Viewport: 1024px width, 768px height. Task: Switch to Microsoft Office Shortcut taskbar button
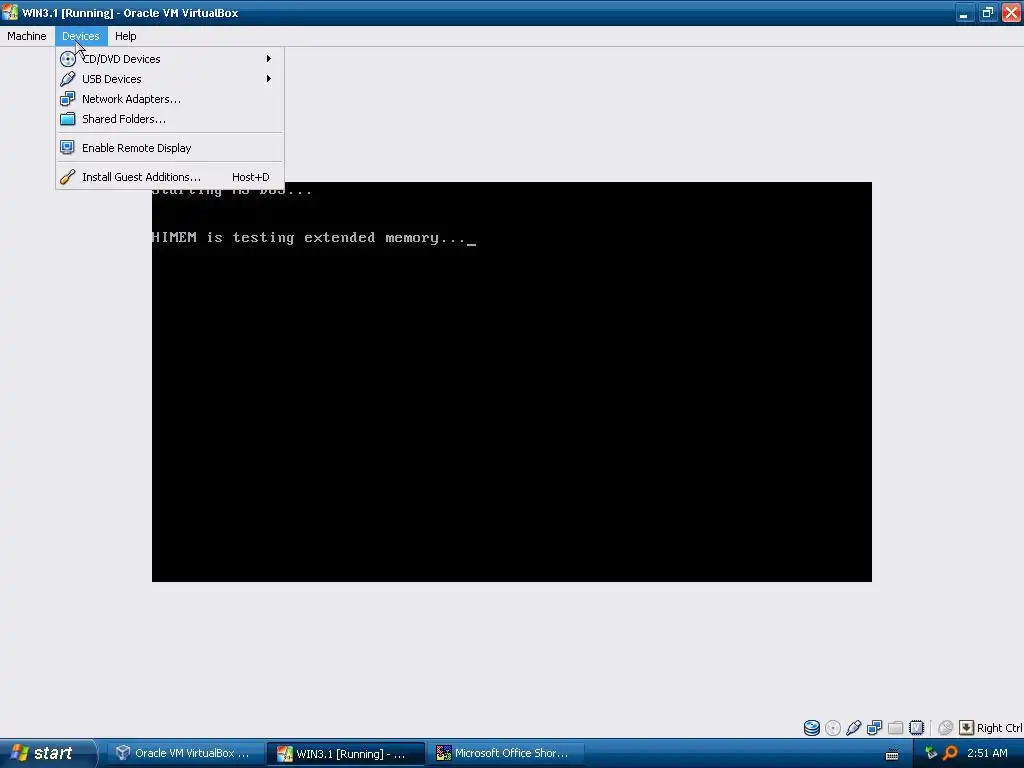coord(505,753)
